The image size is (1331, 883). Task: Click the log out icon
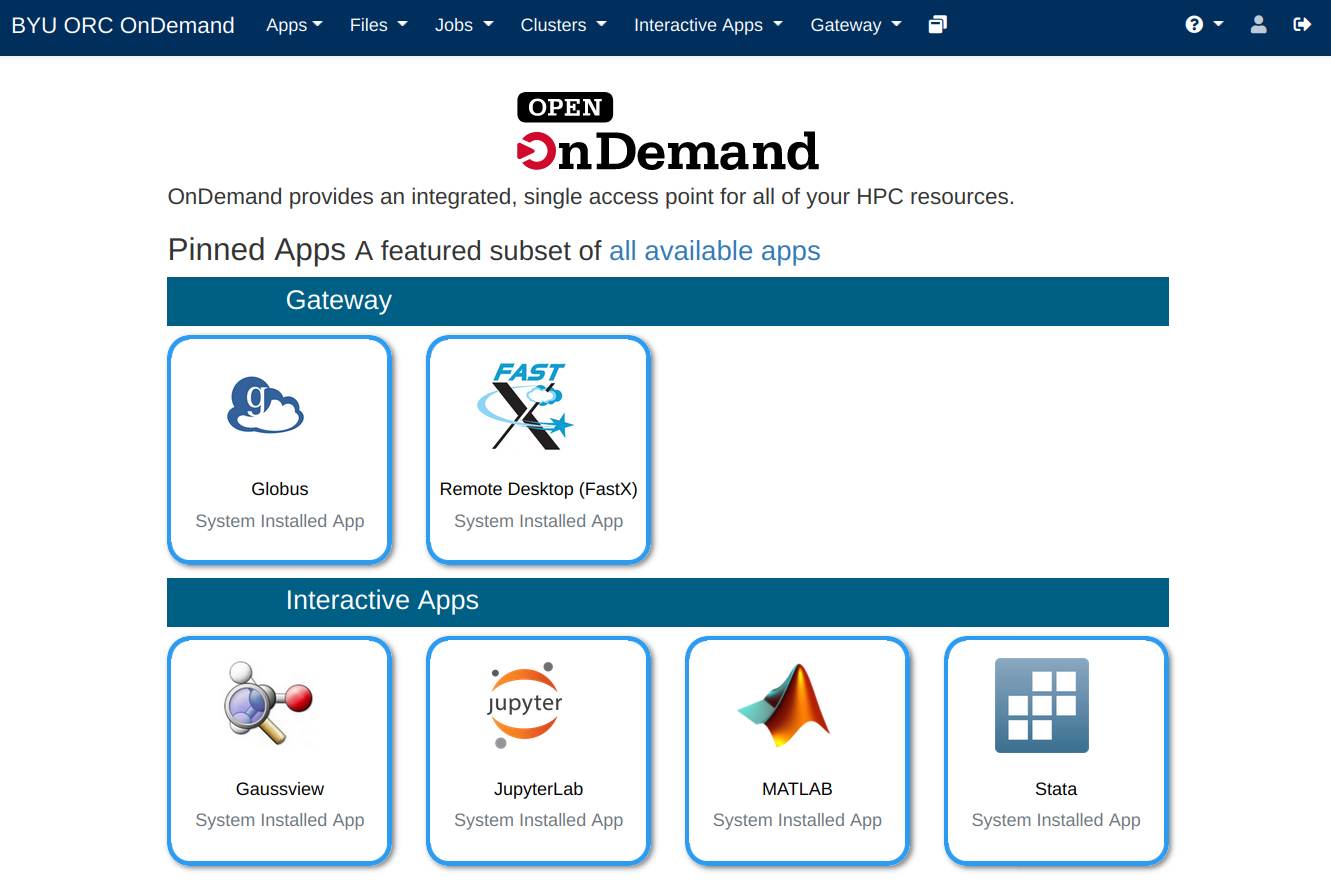[x=1302, y=25]
